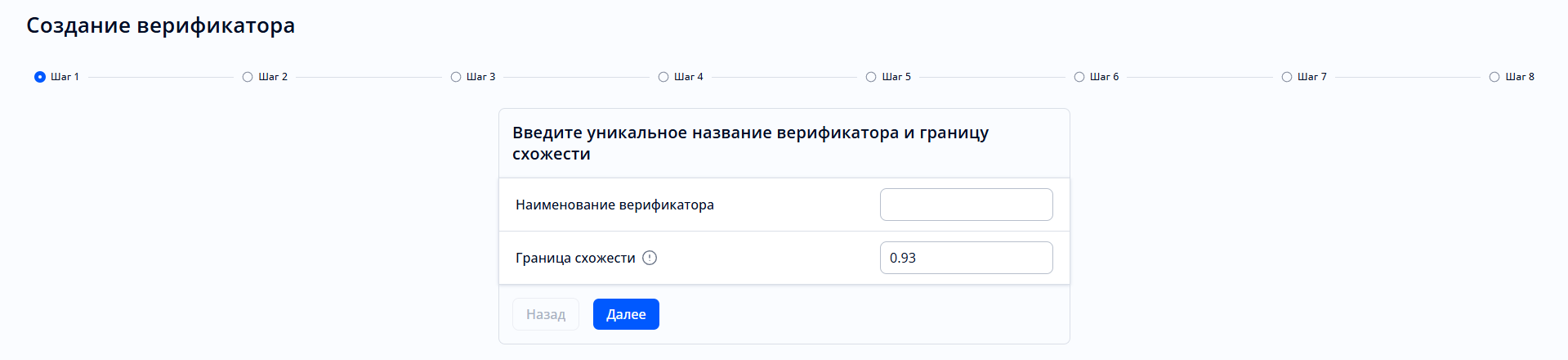Click the Наименование верификатора label
This screenshot has height=360, width=1568.
(x=614, y=205)
